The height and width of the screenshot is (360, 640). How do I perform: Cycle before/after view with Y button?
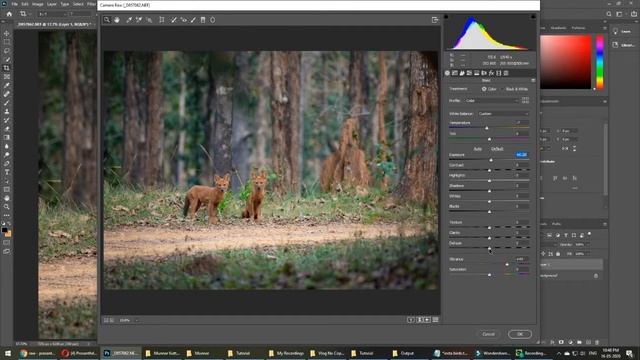[411, 320]
